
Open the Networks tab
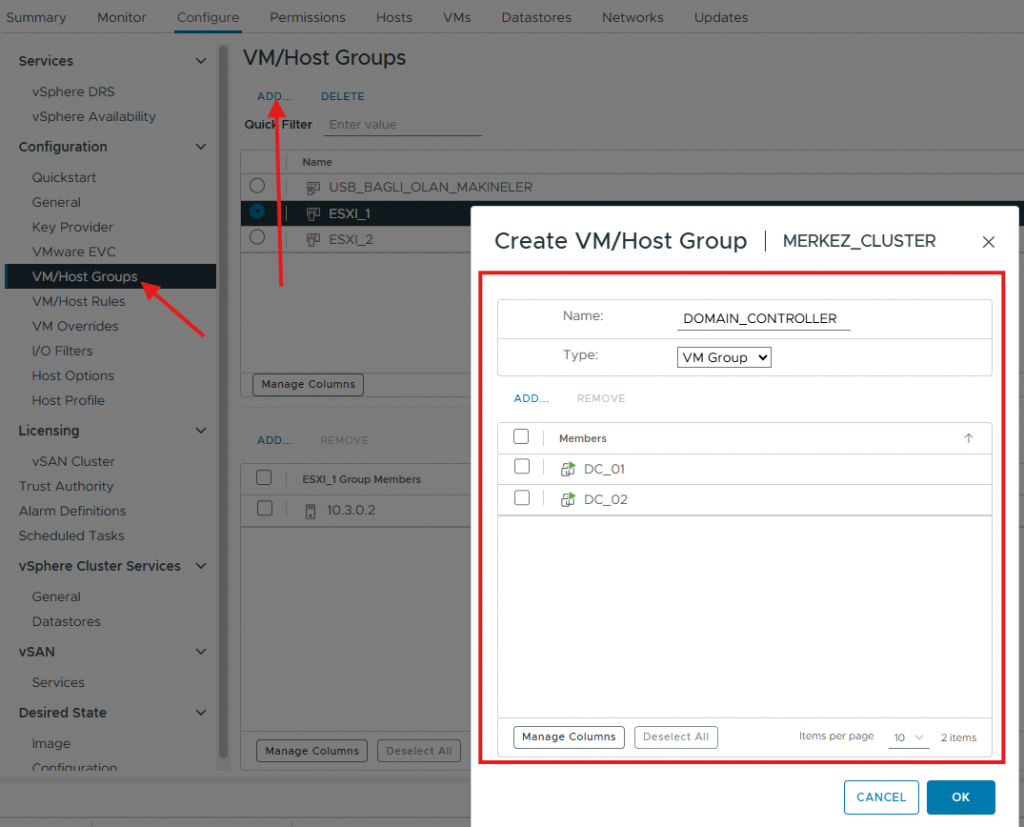point(632,18)
